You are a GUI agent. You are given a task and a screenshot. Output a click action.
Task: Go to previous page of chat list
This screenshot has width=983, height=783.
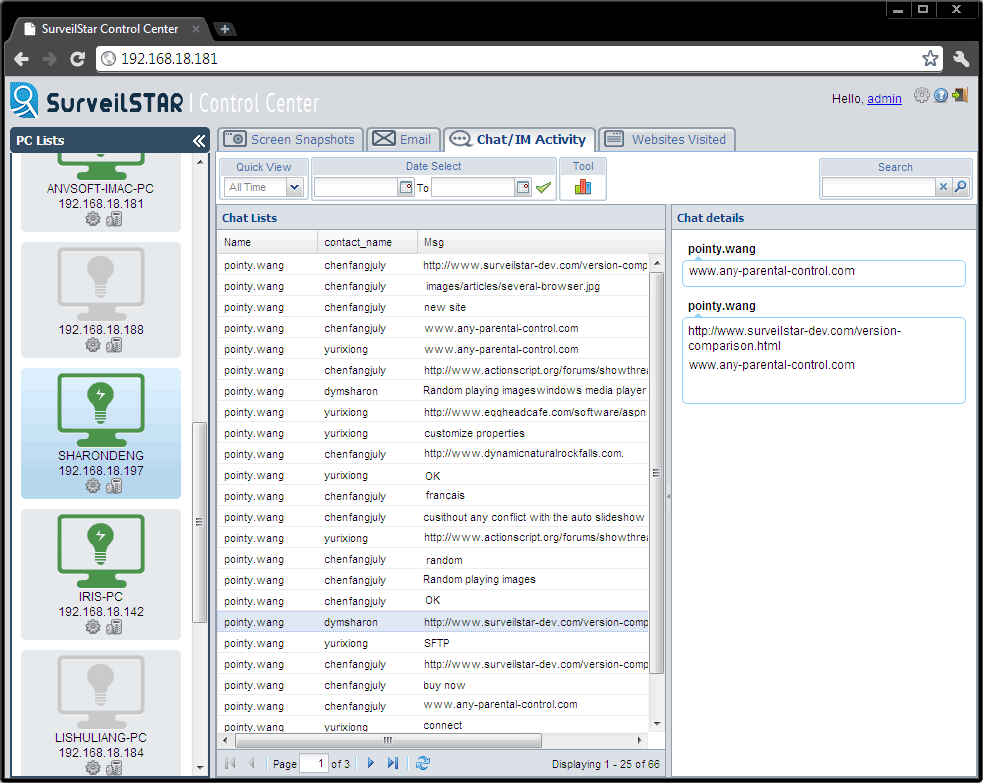tap(251, 763)
